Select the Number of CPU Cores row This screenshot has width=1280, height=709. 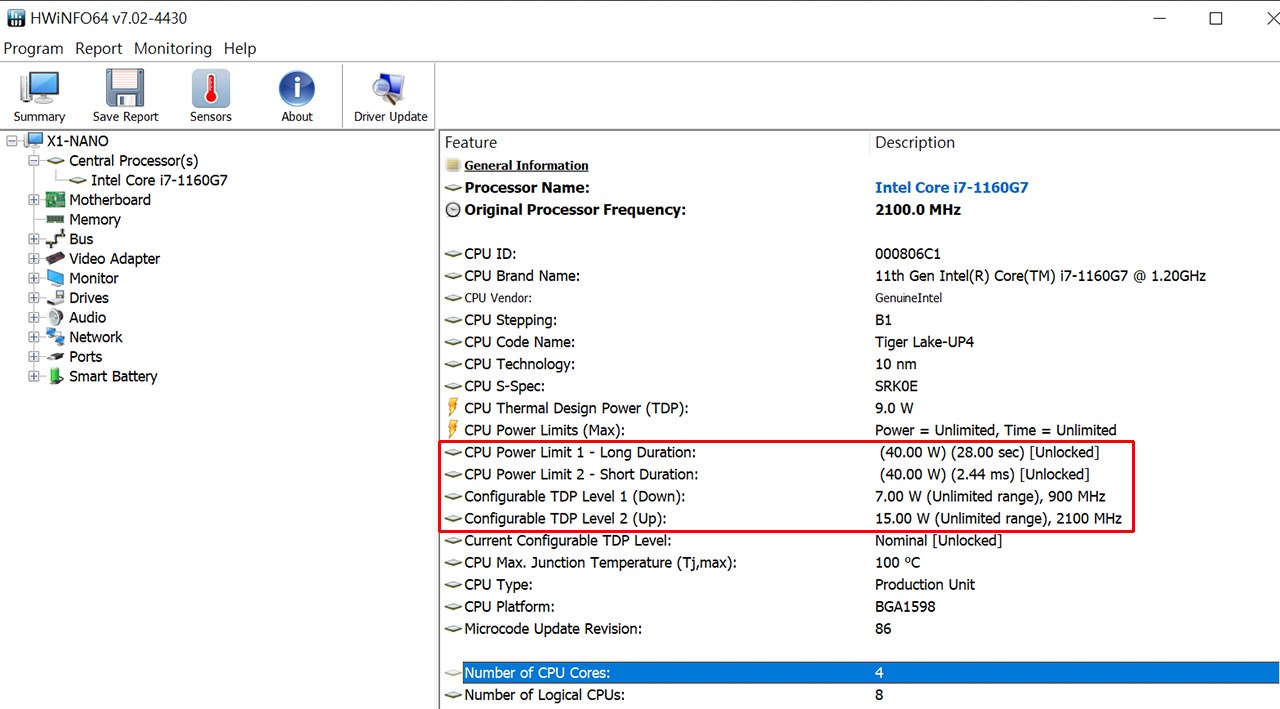pyautogui.click(x=537, y=673)
